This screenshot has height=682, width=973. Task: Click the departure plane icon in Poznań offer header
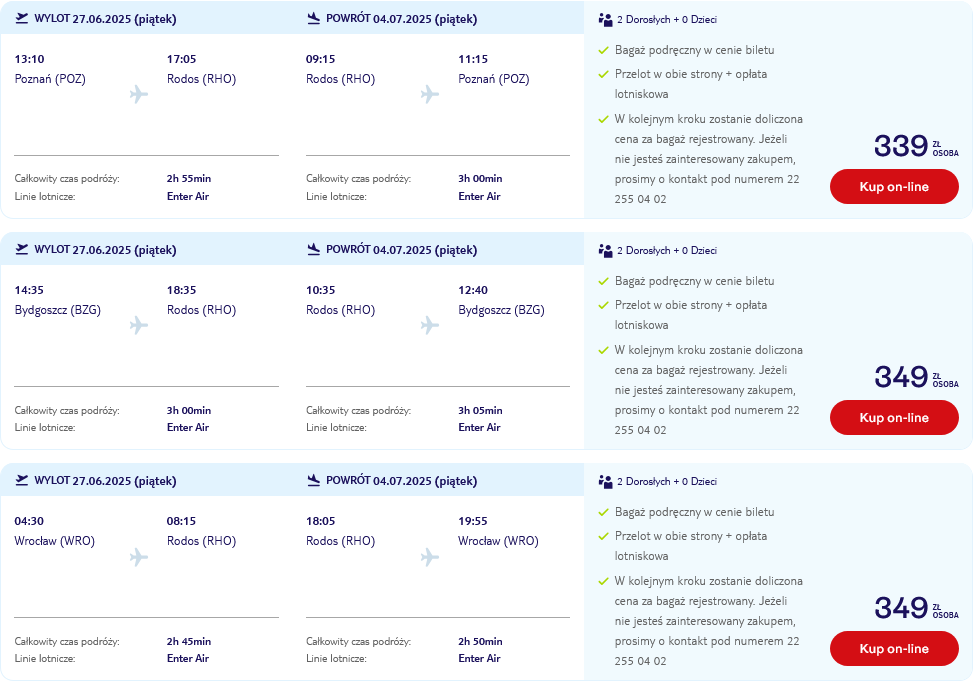(x=22, y=18)
